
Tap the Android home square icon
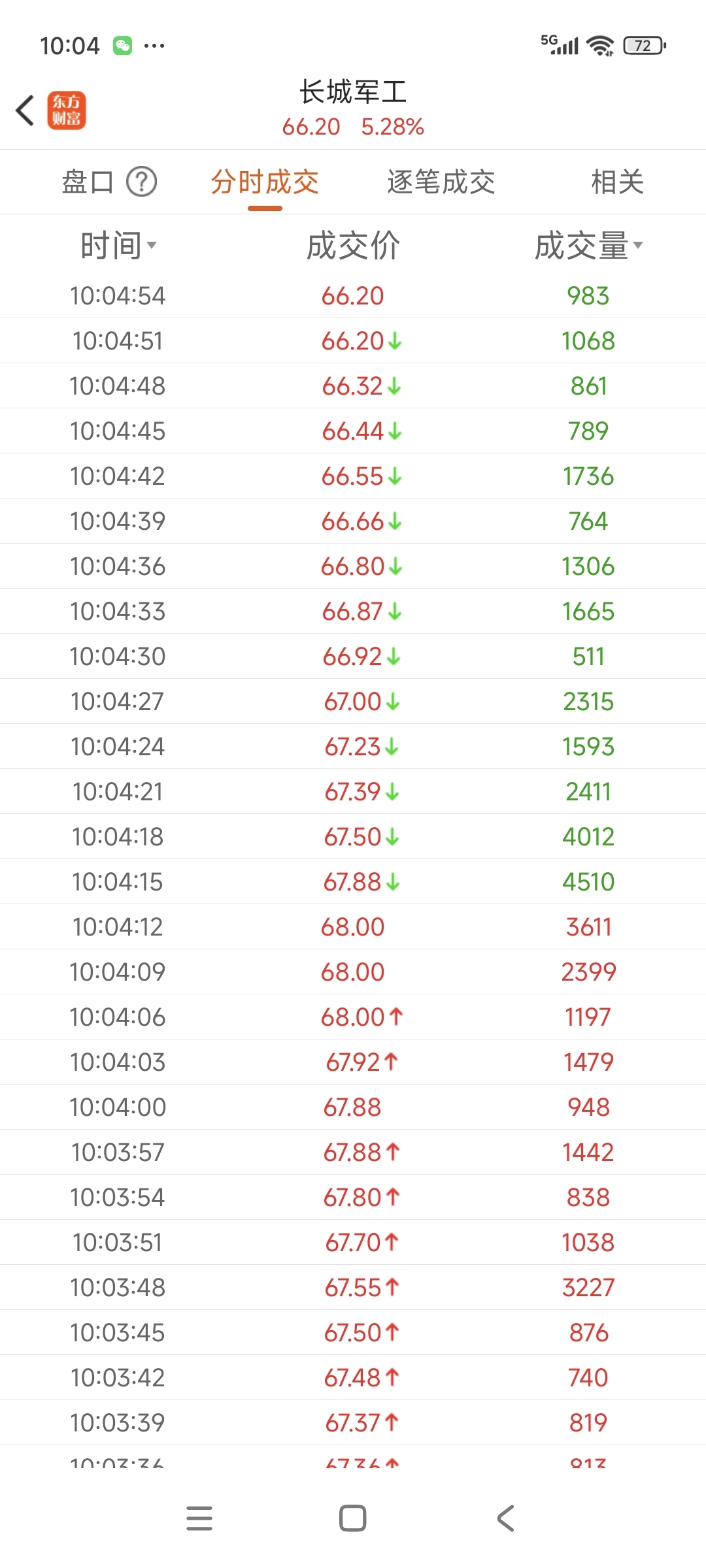tap(353, 1518)
